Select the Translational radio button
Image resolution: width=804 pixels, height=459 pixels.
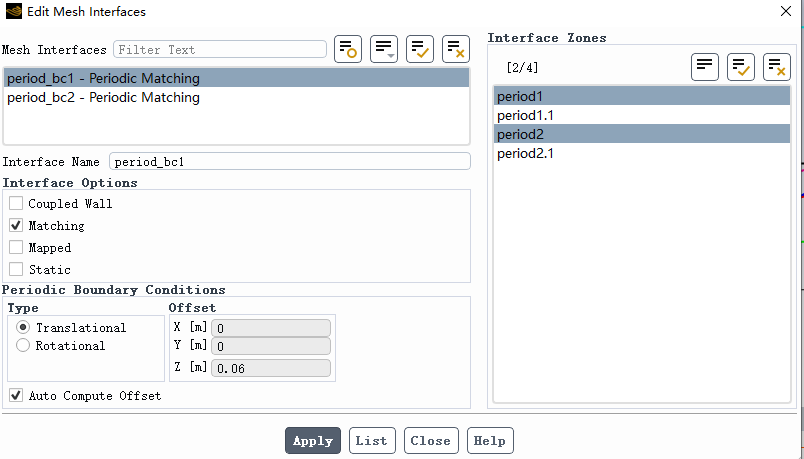[23, 328]
